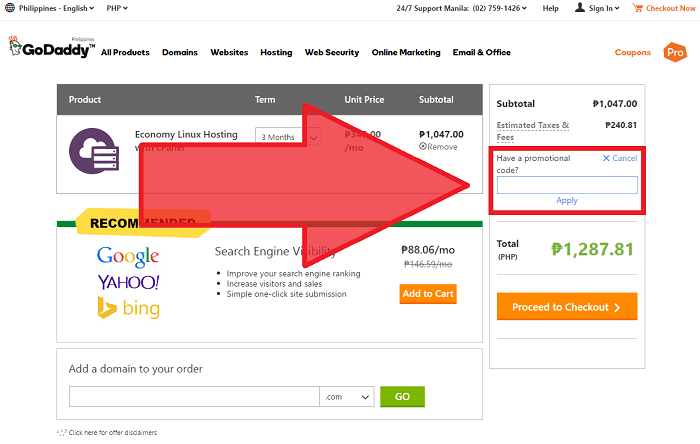Cancel the promotional code entry

coord(625,158)
